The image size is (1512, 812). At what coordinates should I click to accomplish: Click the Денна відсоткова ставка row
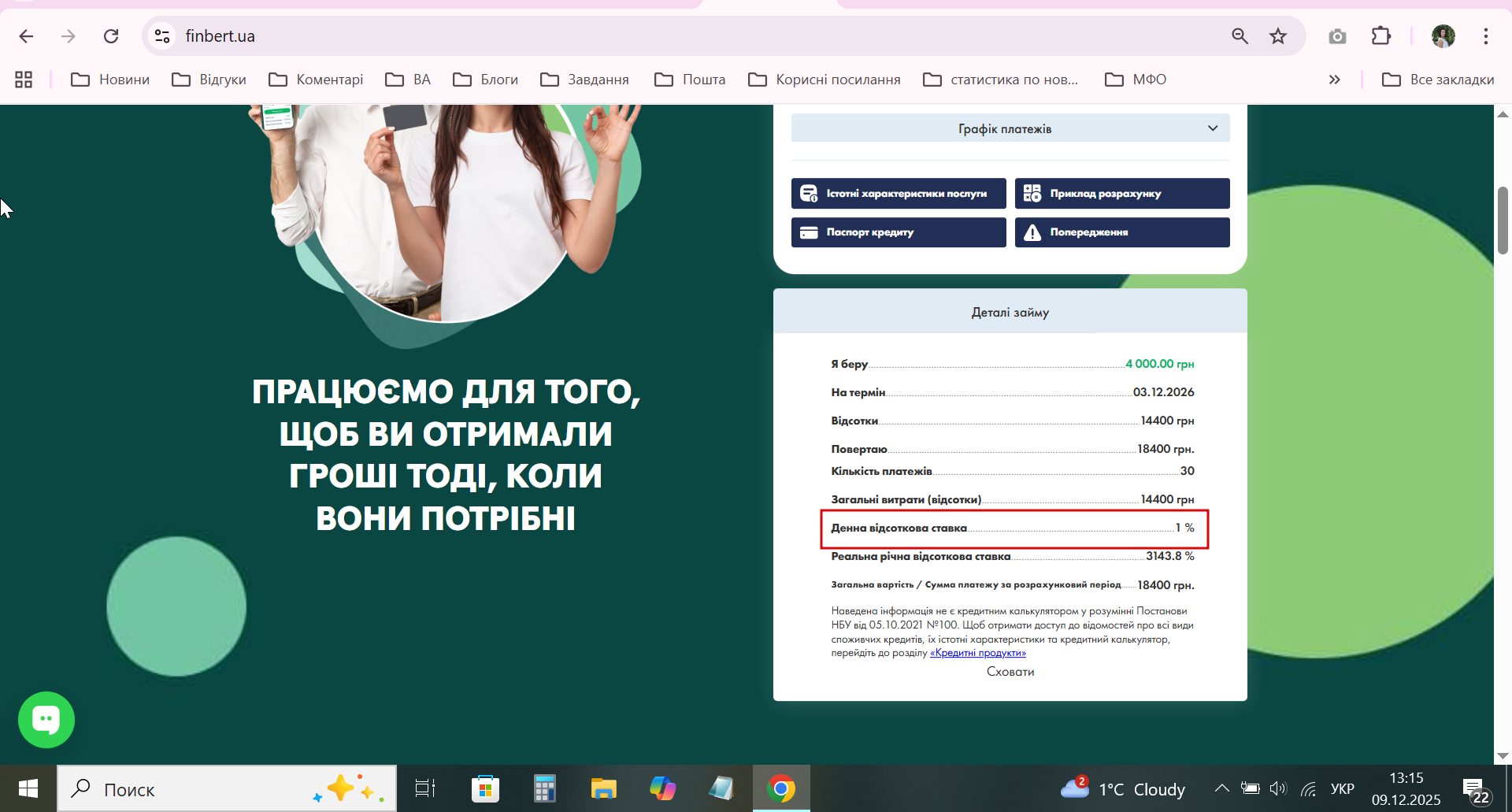click(x=1014, y=528)
